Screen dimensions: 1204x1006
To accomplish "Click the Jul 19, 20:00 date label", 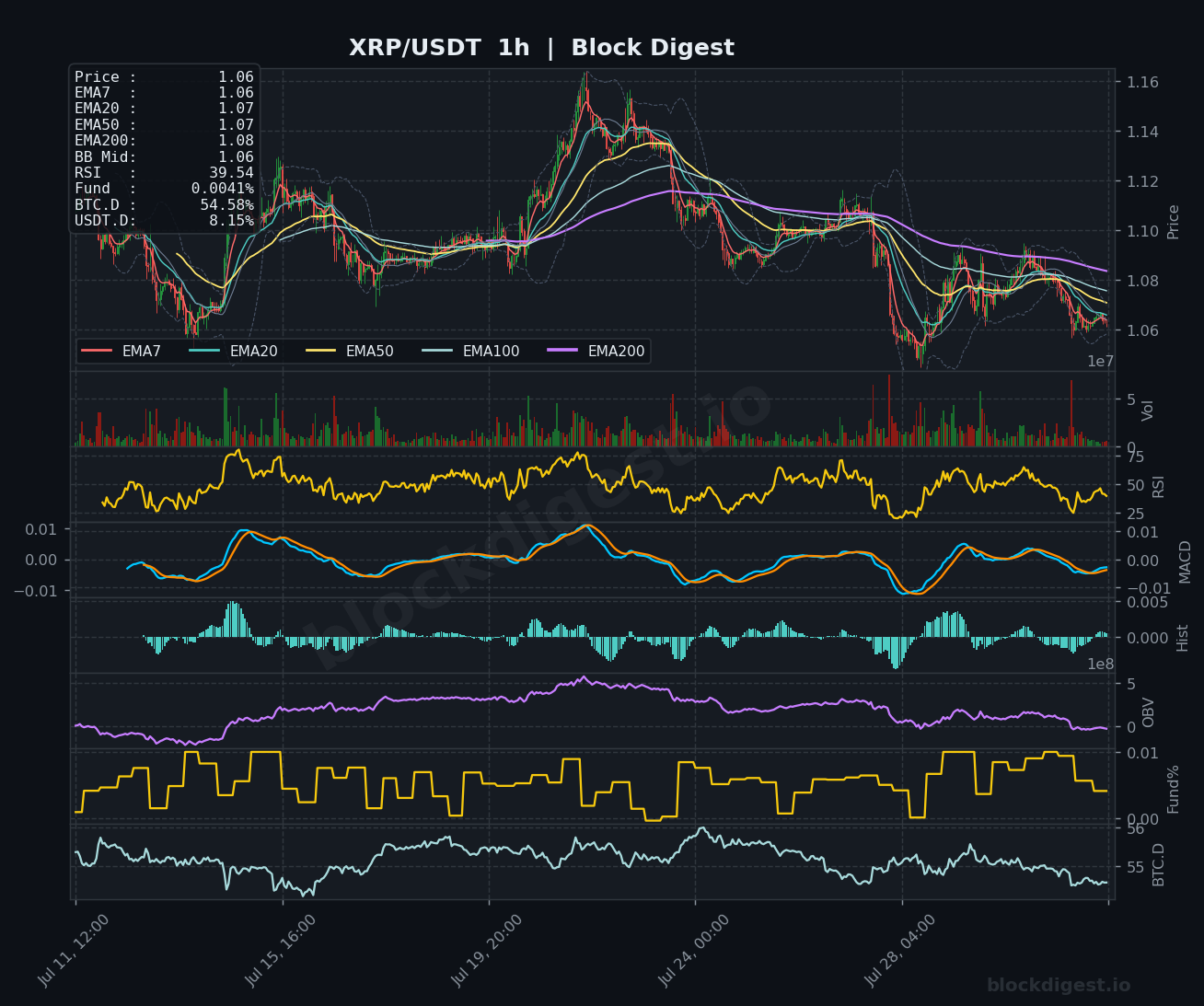I will pyautogui.click(x=488, y=951).
